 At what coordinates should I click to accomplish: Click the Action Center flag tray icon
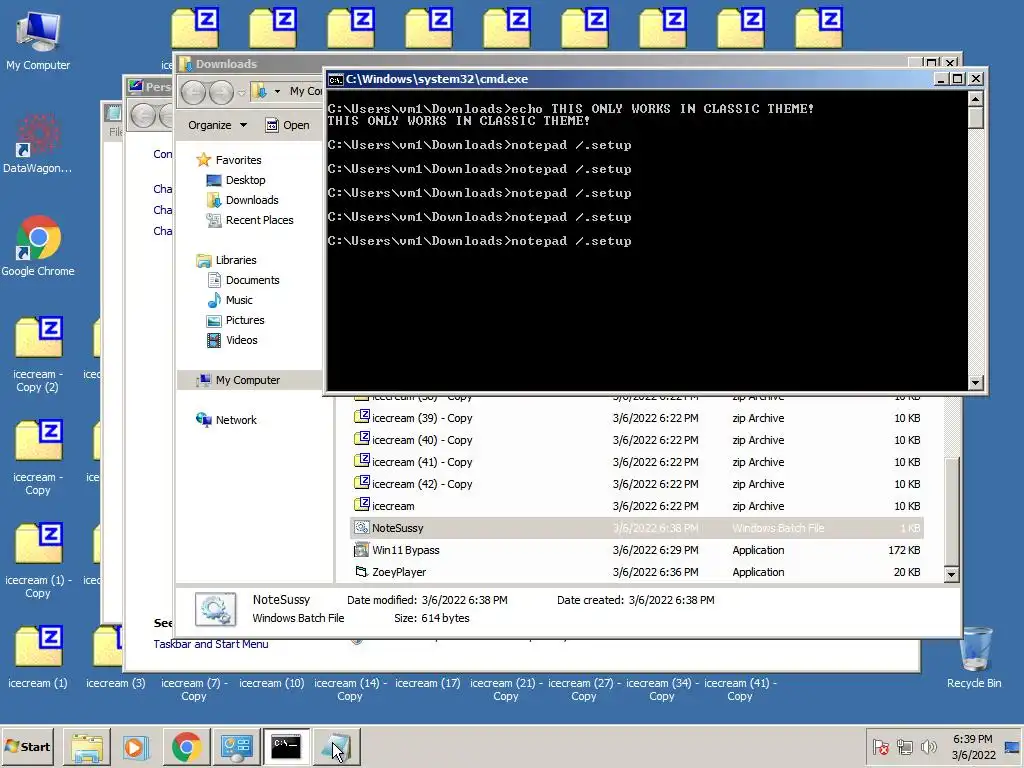pos(881,746)
